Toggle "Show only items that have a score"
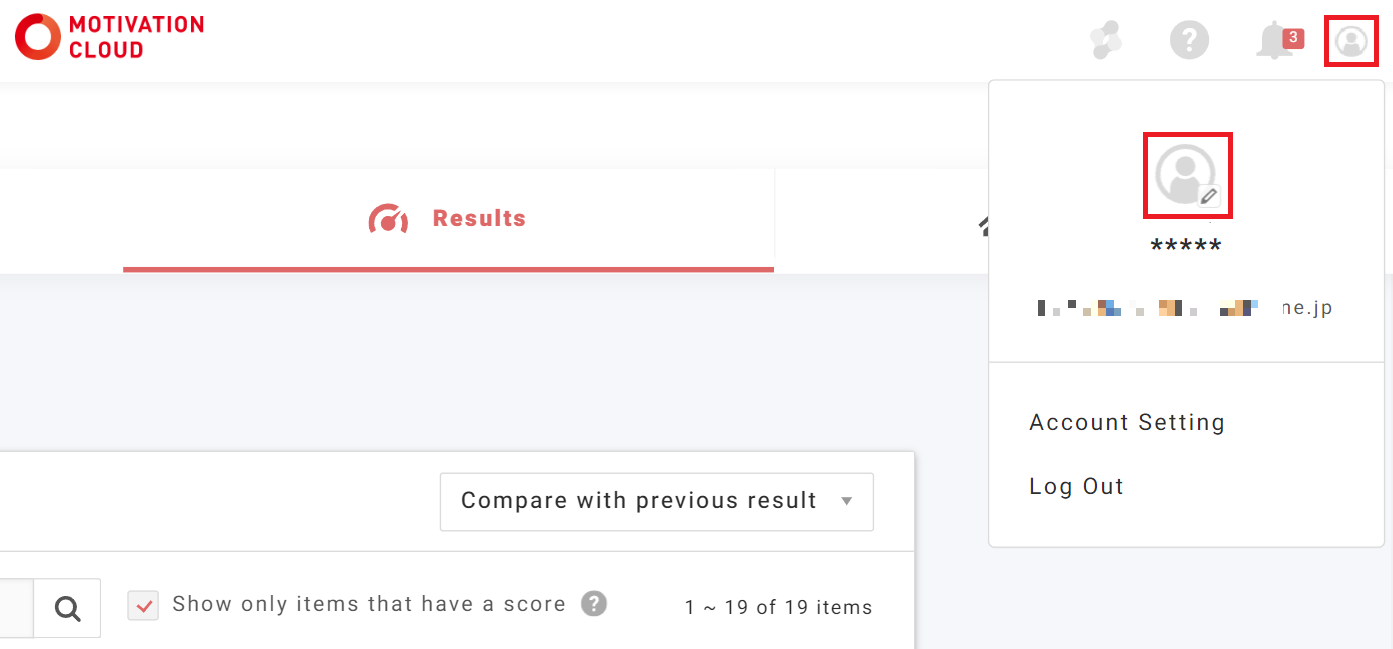This screenshot has height=649, width=1393. pos(143,605)
